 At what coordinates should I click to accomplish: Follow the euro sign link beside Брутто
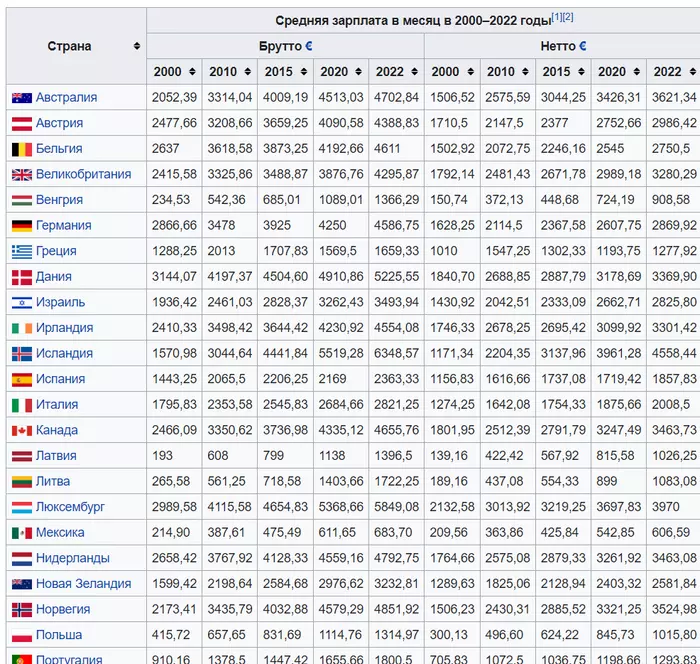click(x=308, y=46)
